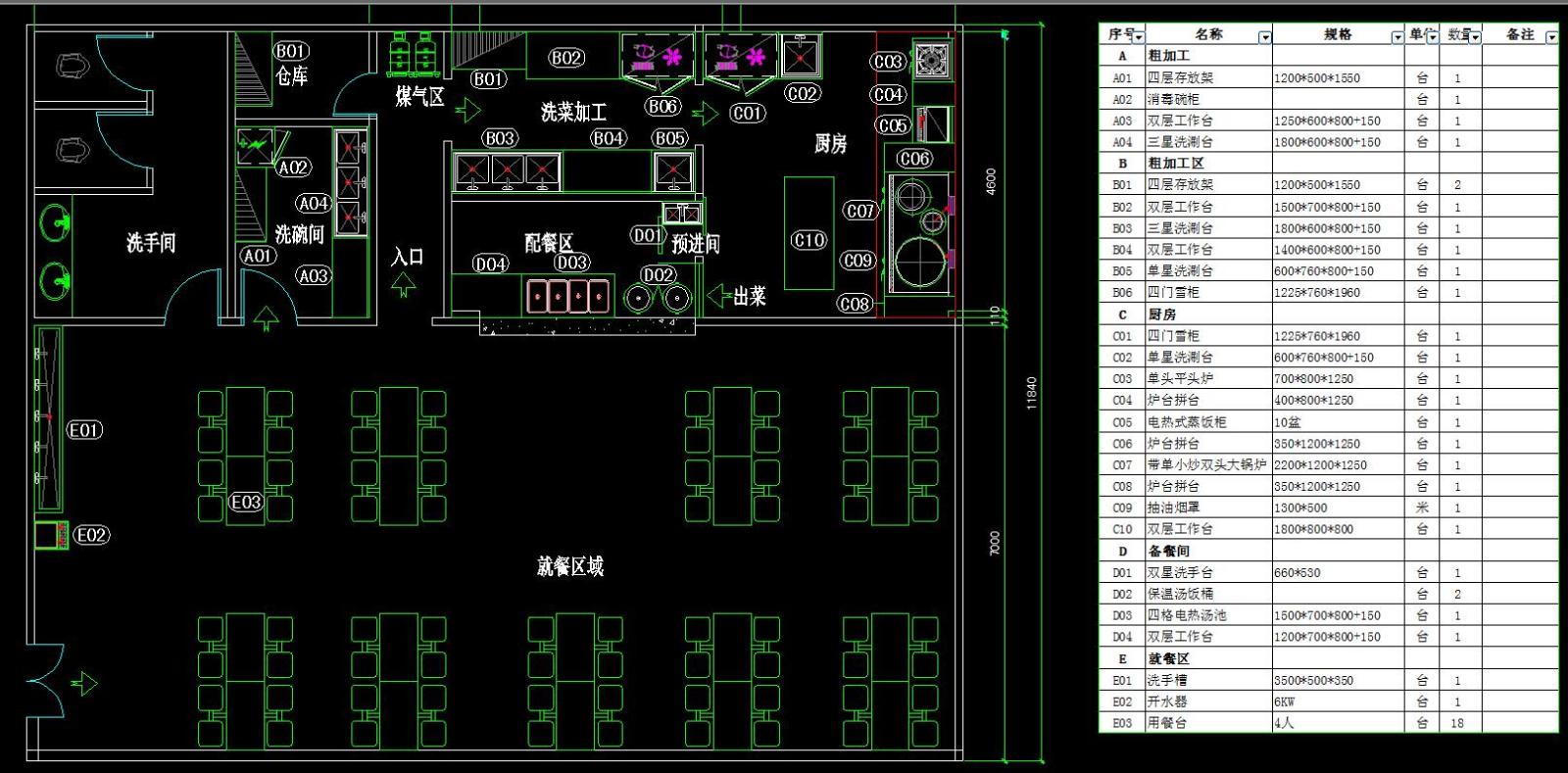Select the 700*800*1250 spec cell
This screenshot has width=1568, height=773.
1339,378
